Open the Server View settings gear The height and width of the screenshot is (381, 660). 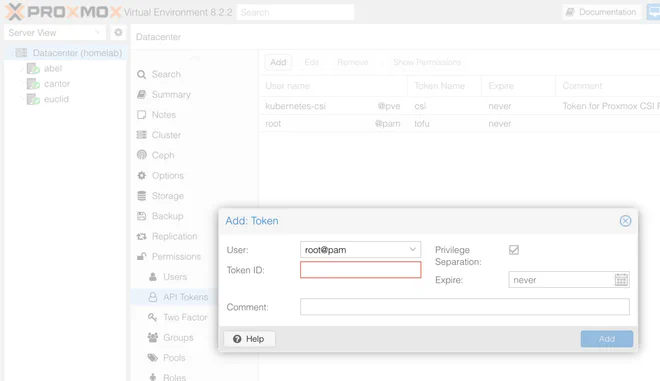click(118, 32)
